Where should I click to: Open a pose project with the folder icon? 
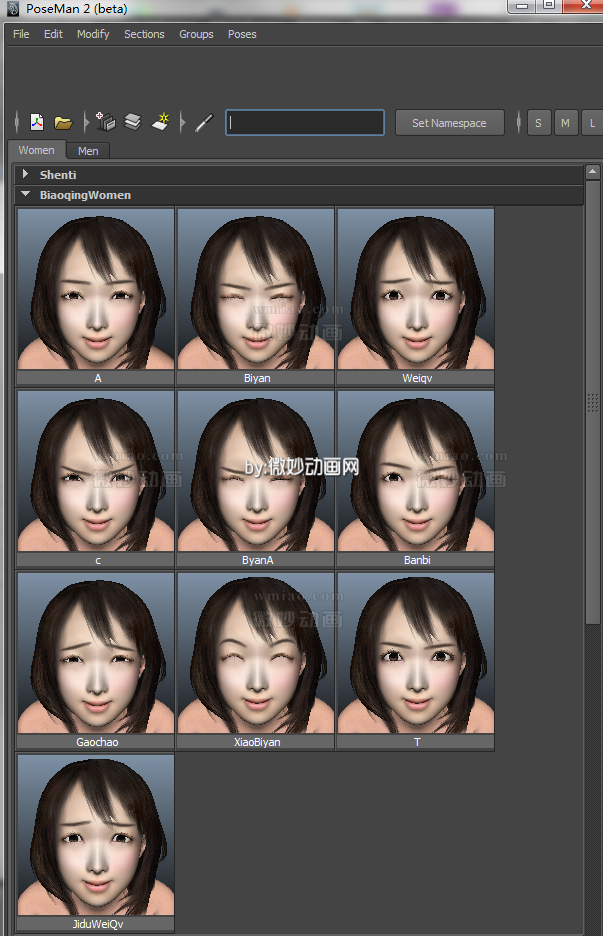[63, 123]
